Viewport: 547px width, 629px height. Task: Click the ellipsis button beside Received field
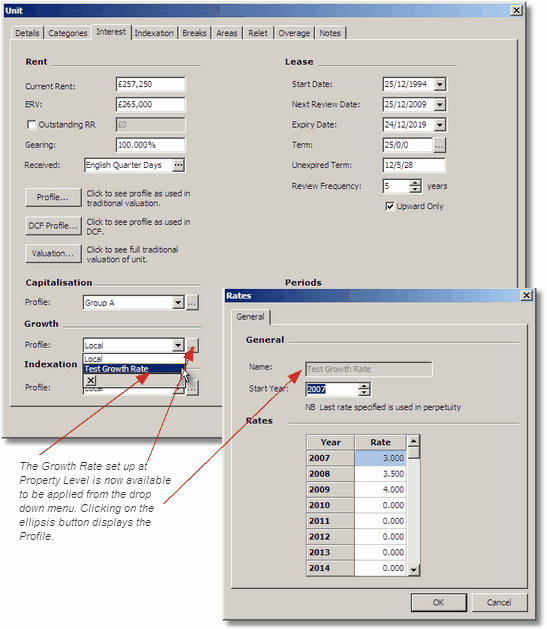178,165
